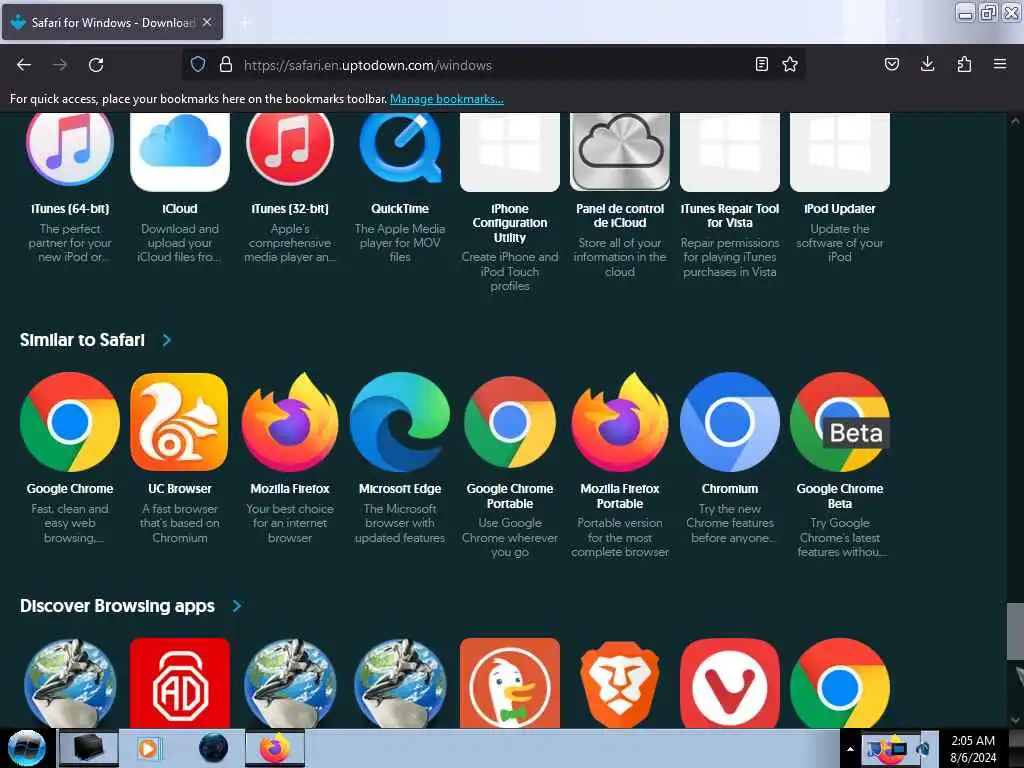Open the Google Chrome Portable icon
Viewport: 1024px width, 768px height.
[510, 422]
